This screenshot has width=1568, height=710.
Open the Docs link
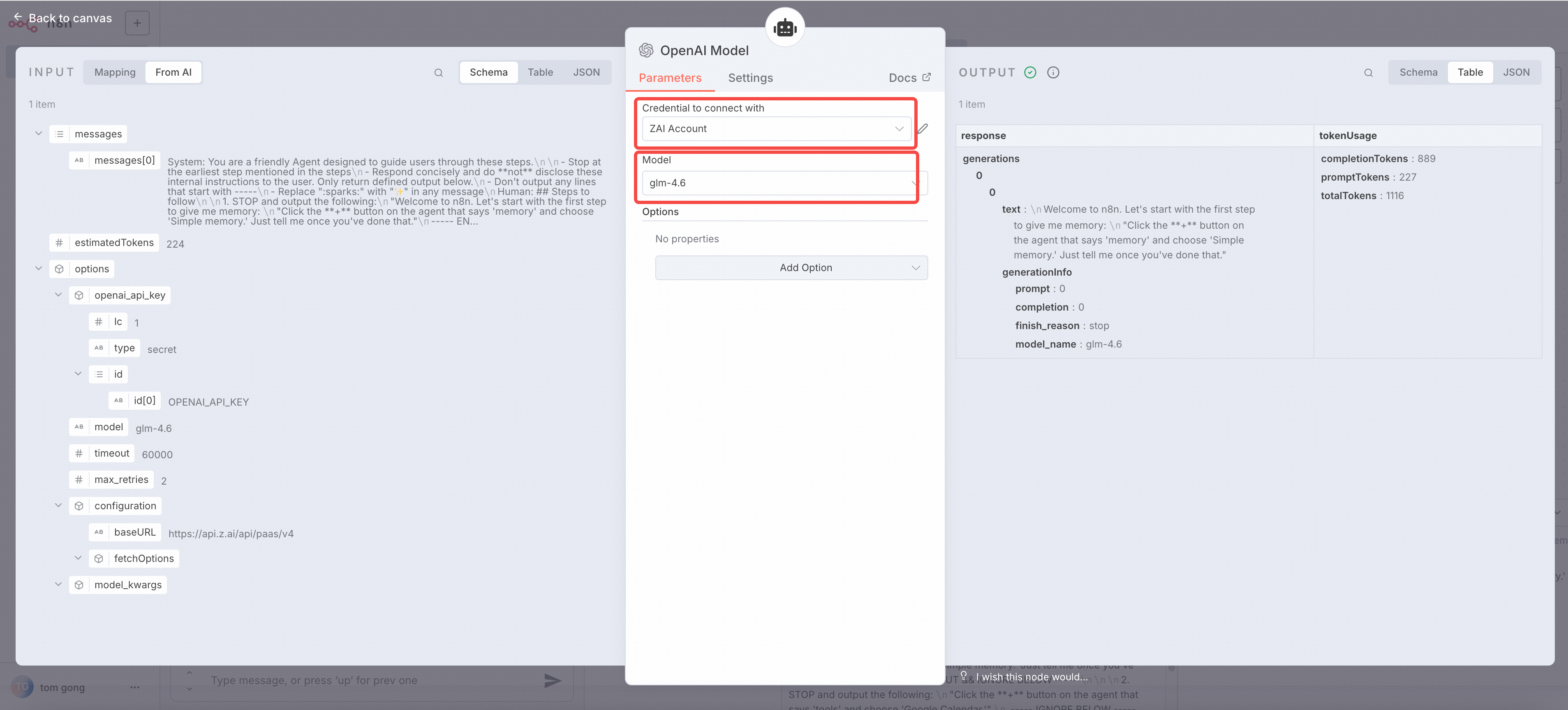click(x=909, y=78)
